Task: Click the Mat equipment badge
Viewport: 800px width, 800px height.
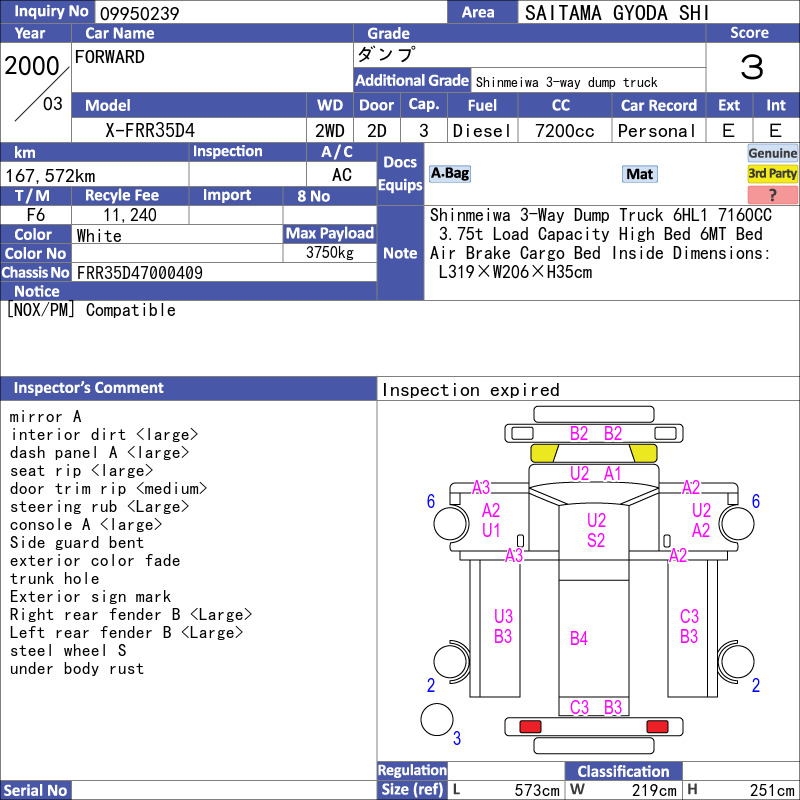Action: click(x=639, y=174)
